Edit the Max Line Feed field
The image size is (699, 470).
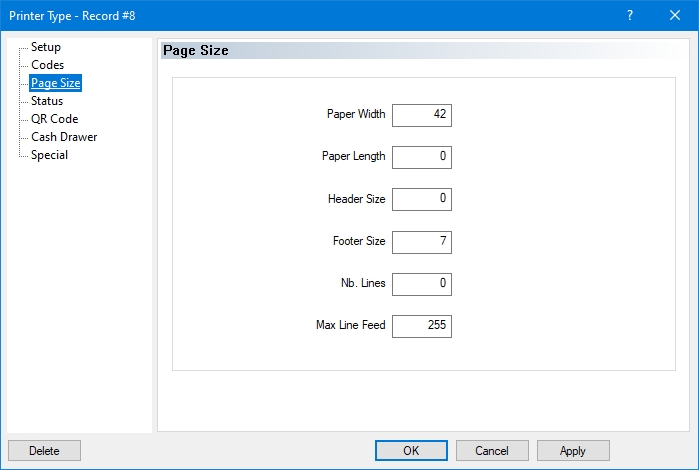tap(422, 326)
